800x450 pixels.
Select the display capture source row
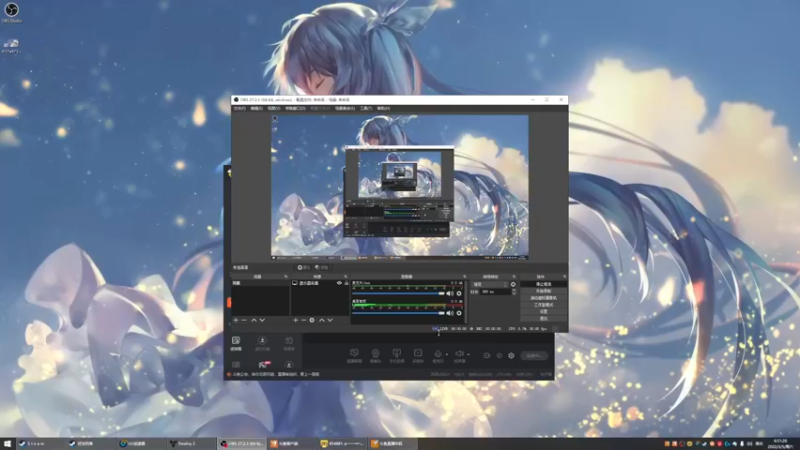coord(320,283)
